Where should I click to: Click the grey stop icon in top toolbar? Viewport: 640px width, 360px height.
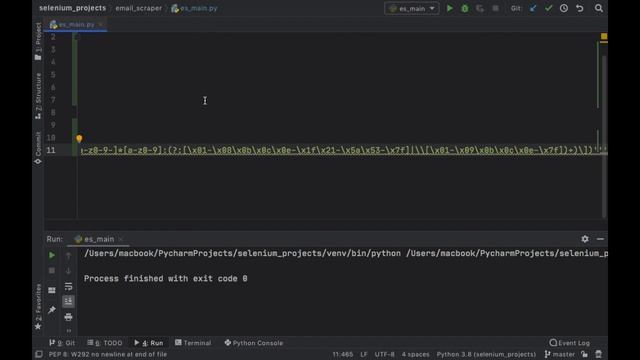coord(495,8)
